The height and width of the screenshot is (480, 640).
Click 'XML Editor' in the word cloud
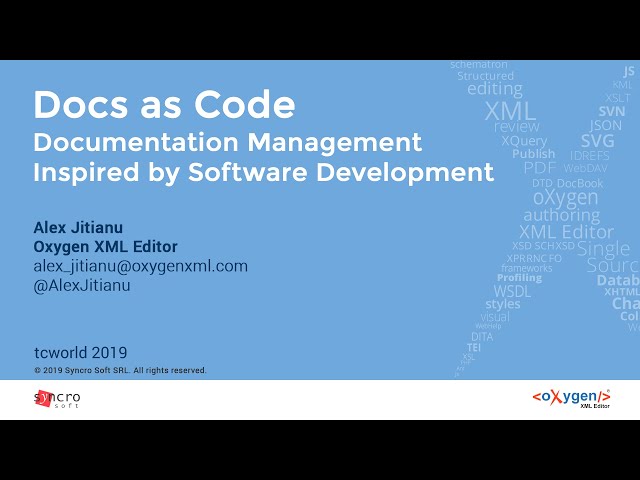tap(566, 232)
